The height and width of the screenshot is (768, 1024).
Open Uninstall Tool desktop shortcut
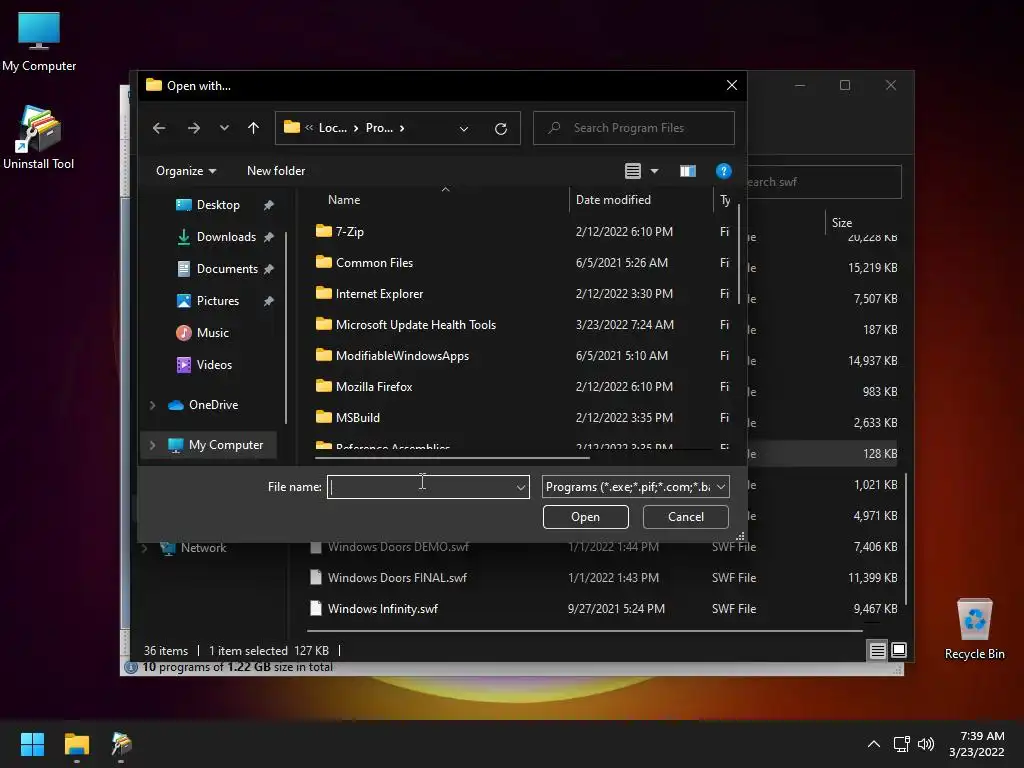coord(39,137)
